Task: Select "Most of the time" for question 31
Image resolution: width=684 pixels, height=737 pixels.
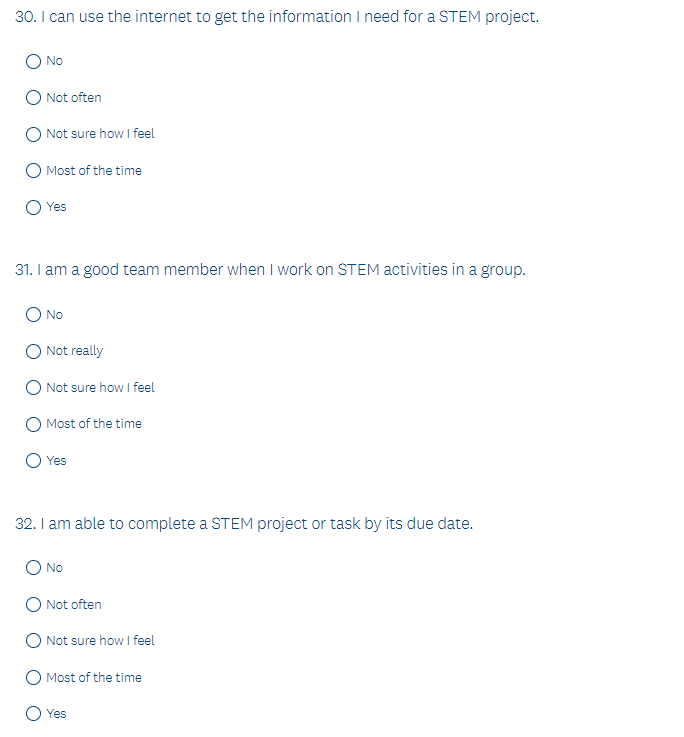Action: click(34, 424)
